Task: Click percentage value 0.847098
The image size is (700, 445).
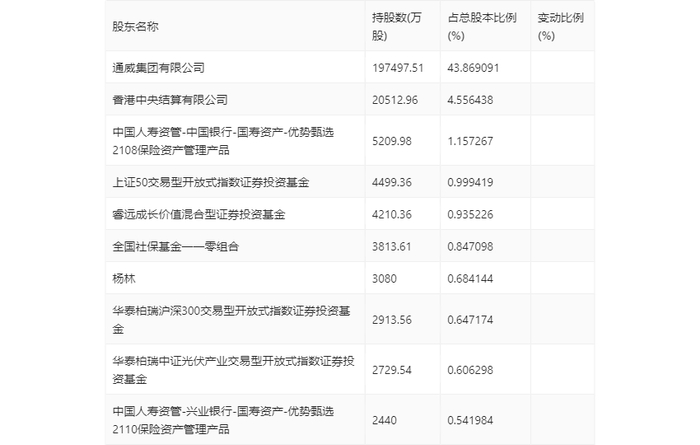Action: pyautogui.click(x=471, y=246)
